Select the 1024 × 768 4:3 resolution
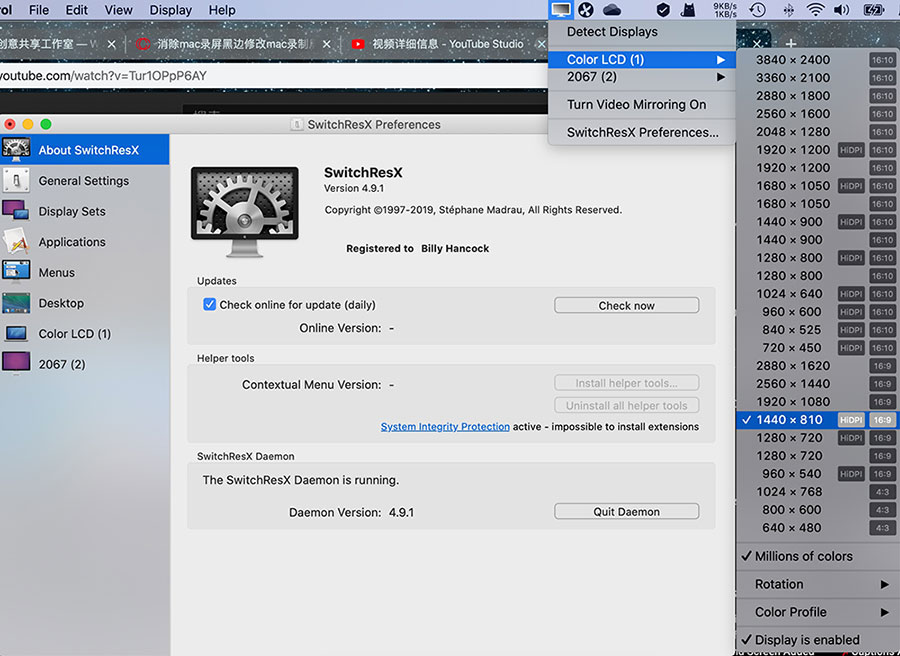This screenshot has height=656, width=900. click(817, 492)
